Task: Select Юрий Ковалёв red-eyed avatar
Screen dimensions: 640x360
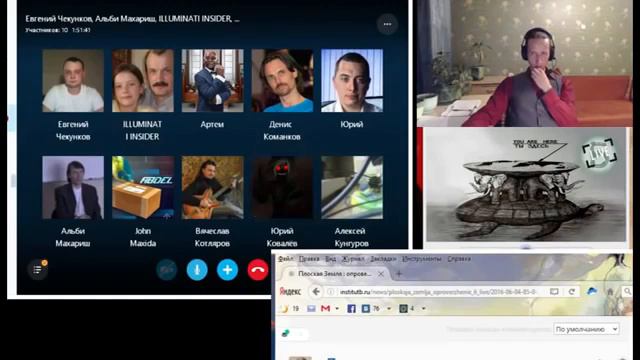Action: (x=282, y=187)
